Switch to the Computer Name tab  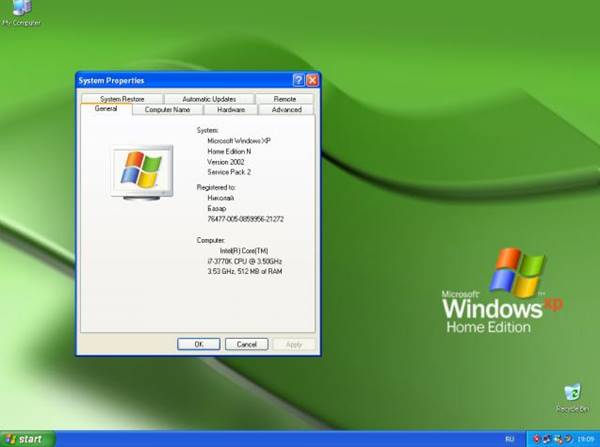pos(167,109)
